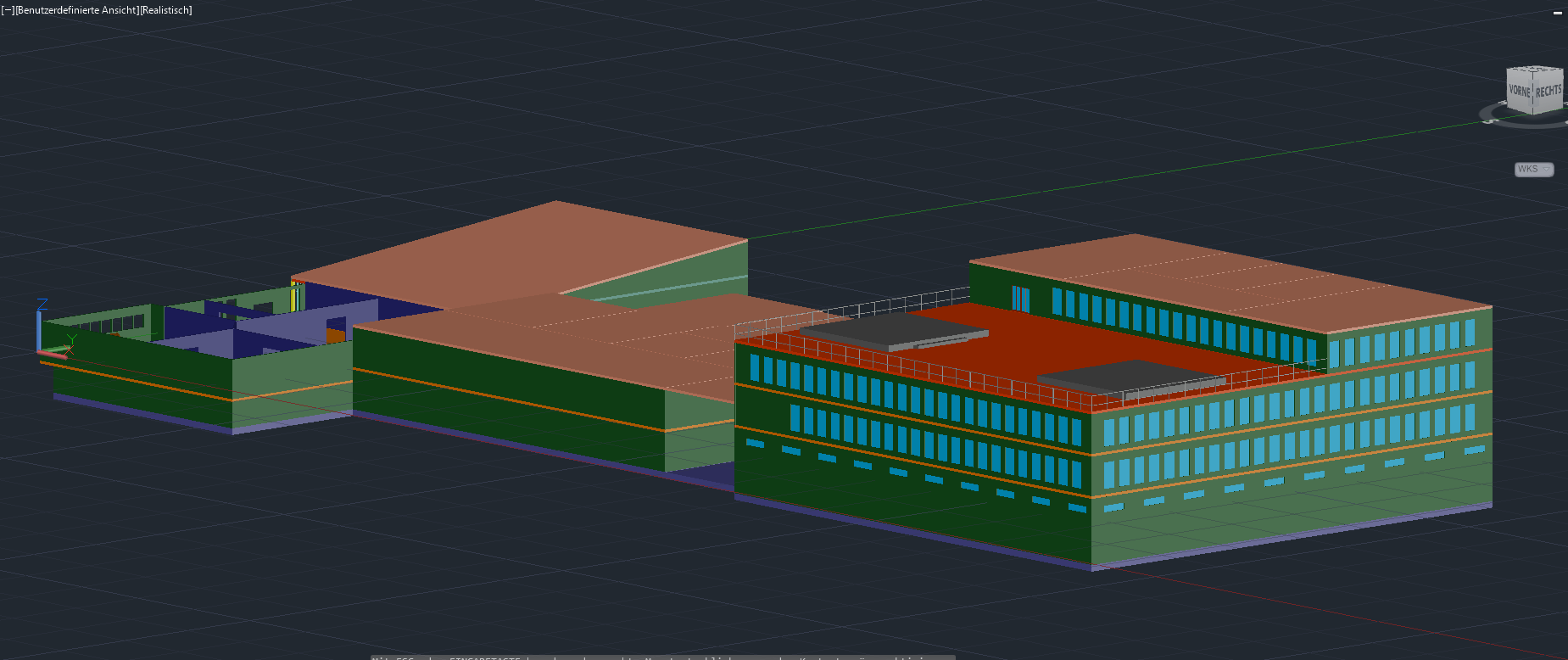Open the viewport controls [−] menu

[8, 10]
